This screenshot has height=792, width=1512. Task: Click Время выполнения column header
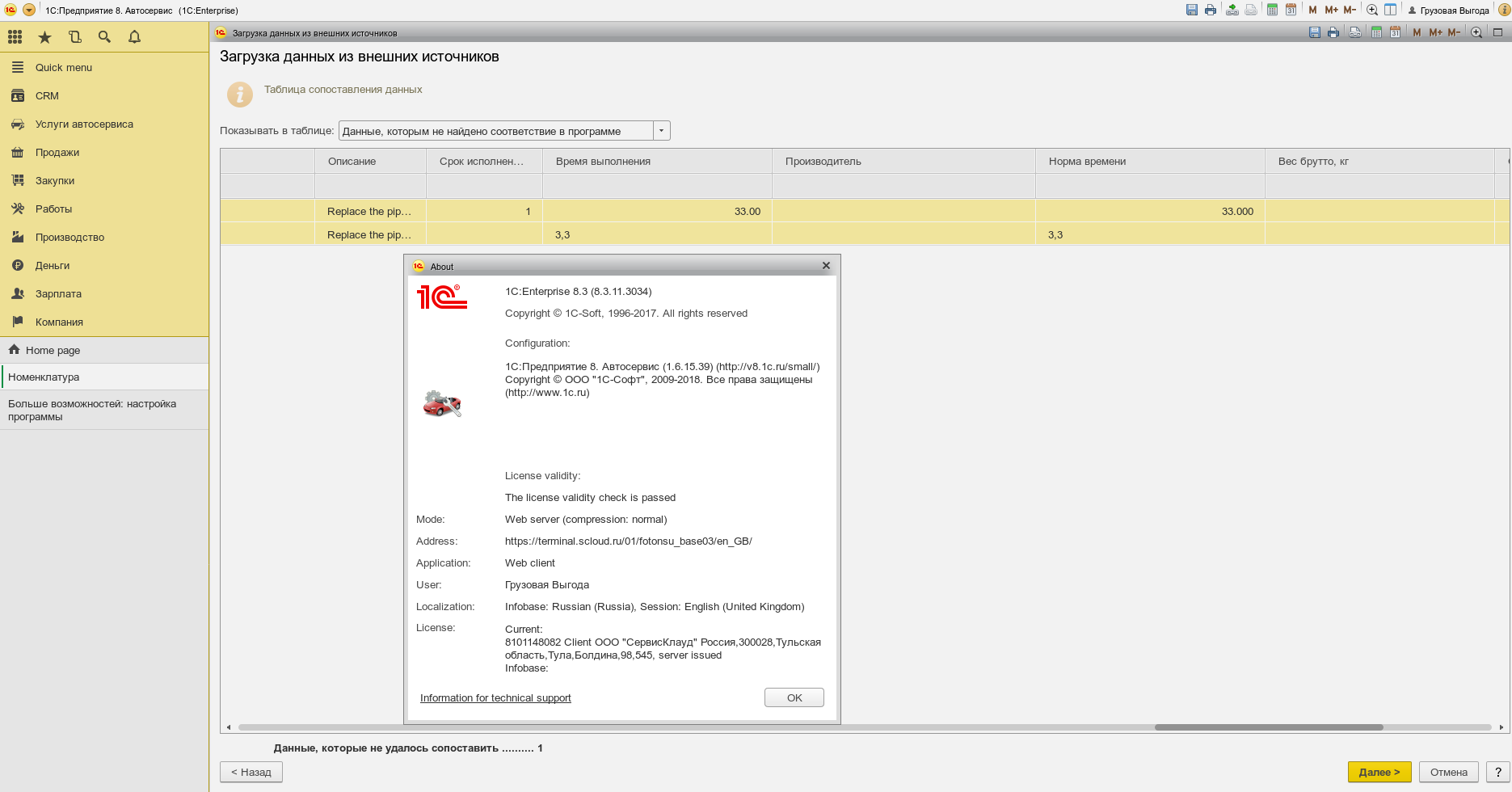657,161
